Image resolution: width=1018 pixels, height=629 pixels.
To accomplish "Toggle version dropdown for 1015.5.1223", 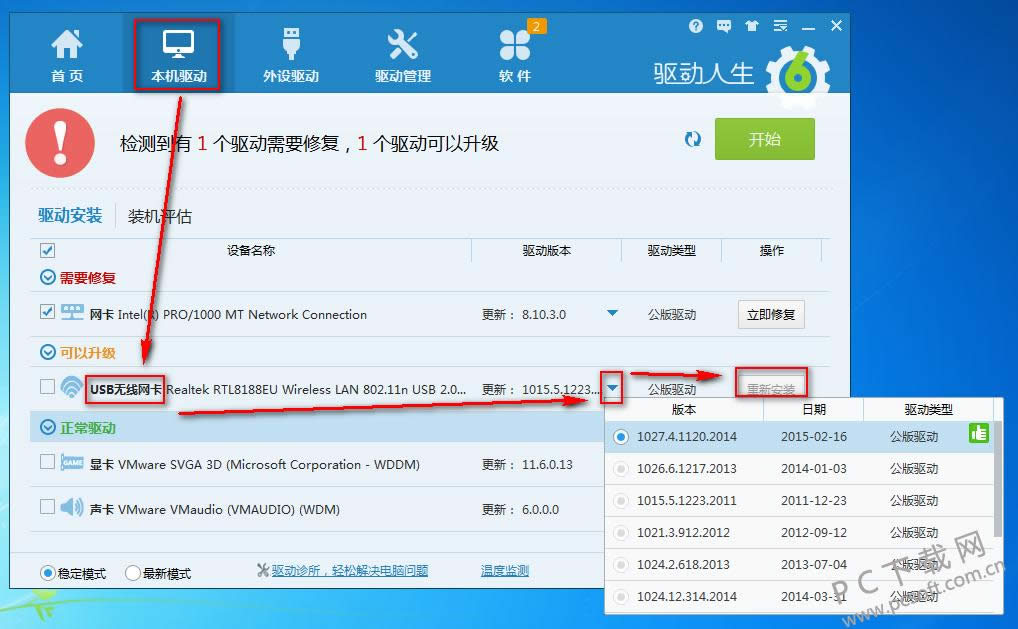I will pyautogui.click(x=612, y=389).
